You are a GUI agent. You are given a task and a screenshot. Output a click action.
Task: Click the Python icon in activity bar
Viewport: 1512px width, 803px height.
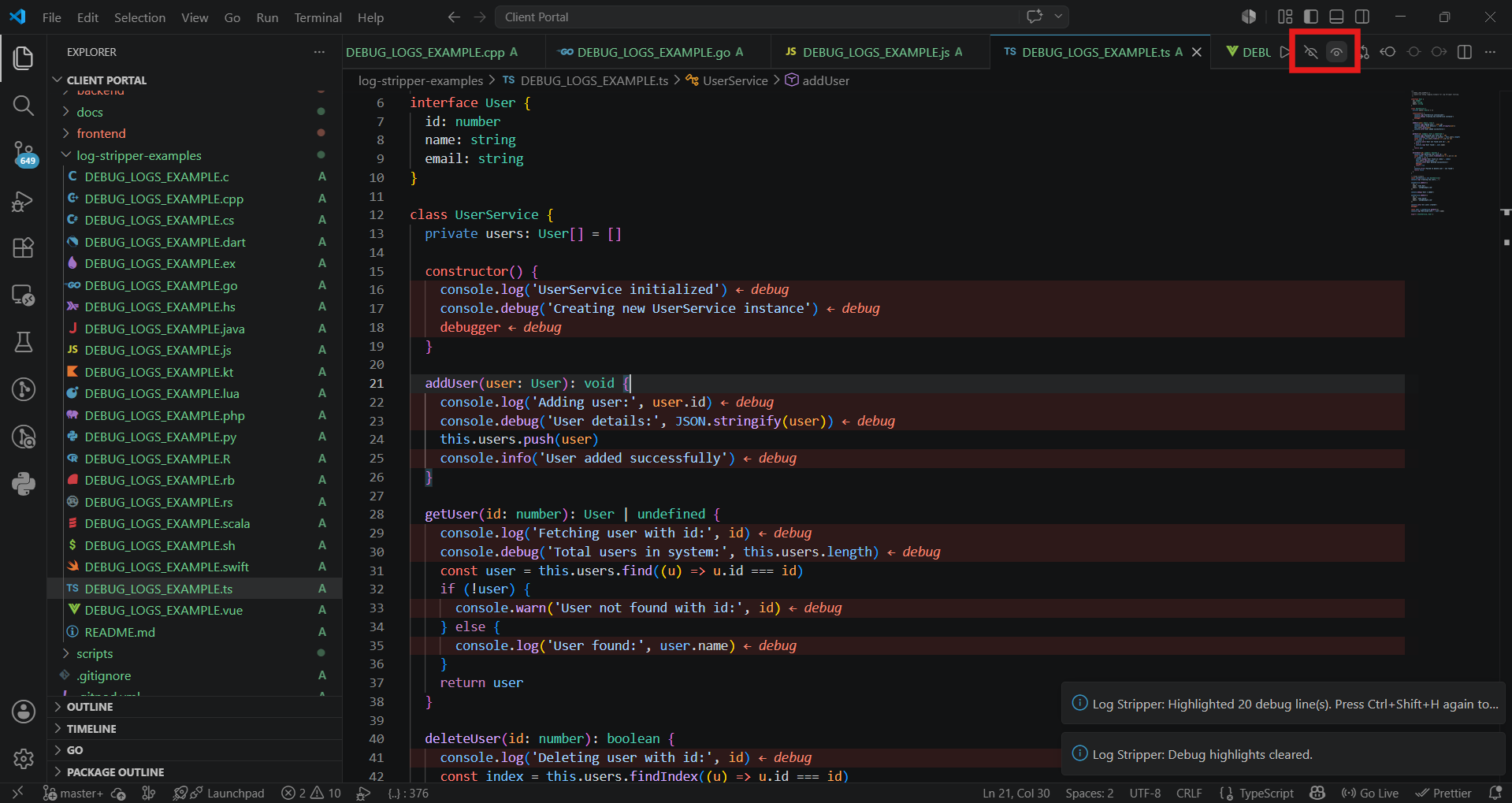click(24, 483)
